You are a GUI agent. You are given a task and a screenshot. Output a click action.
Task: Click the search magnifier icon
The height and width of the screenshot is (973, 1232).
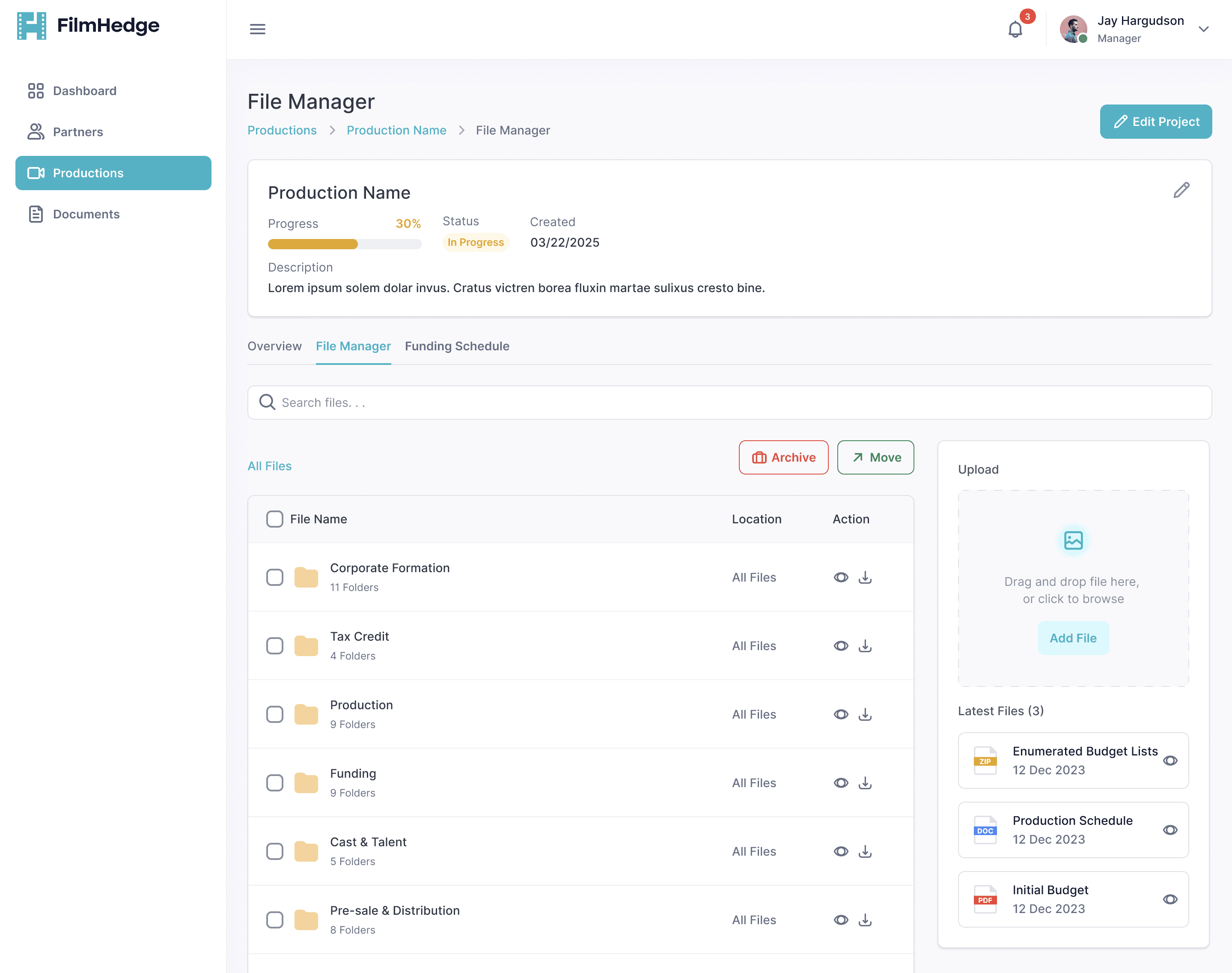click(267, 402)
